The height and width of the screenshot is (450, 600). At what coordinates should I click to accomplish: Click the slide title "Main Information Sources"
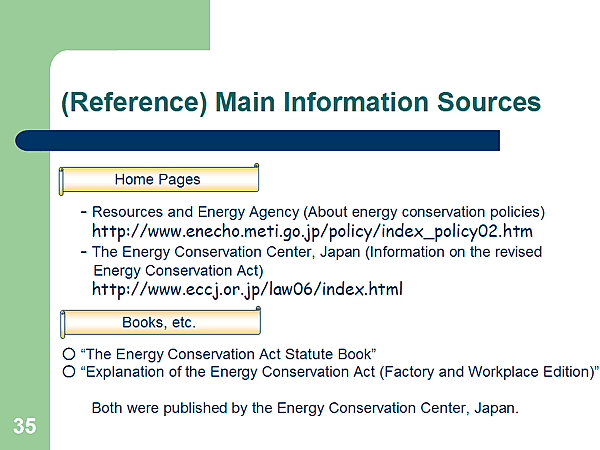[301, 102]
